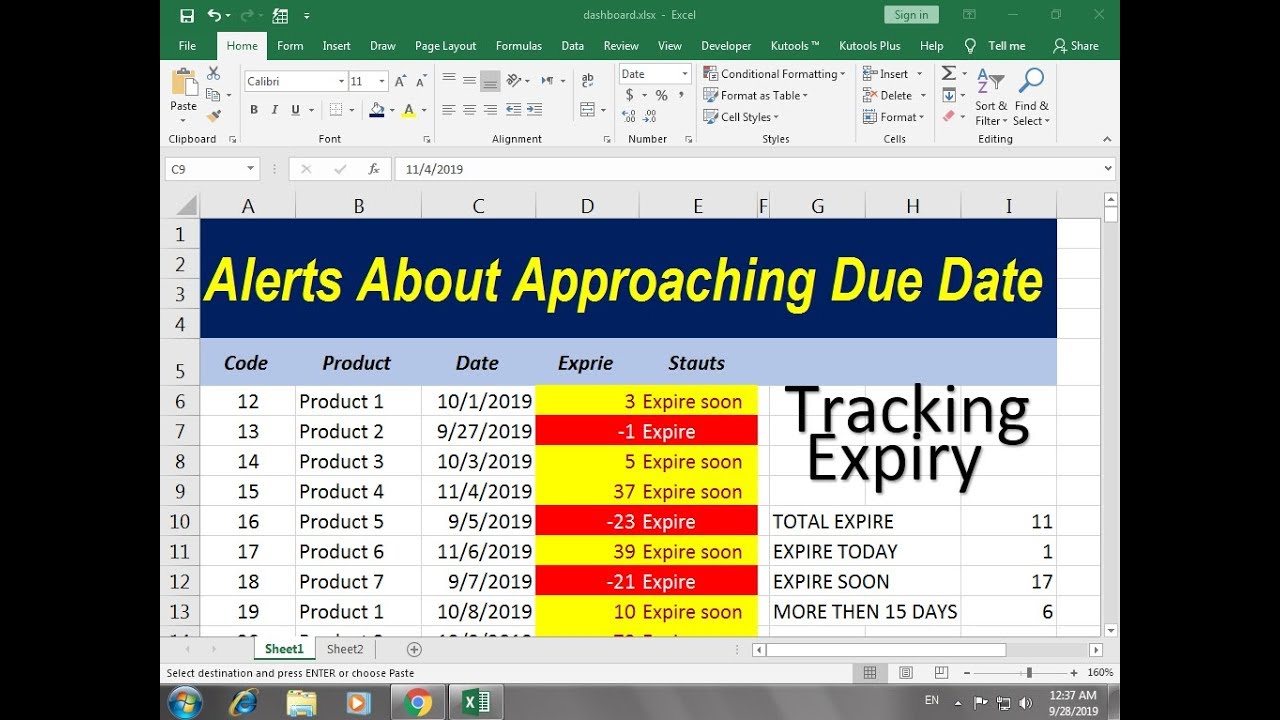Open the Date number format dropdown
Screen dimensions: 1280x720
(685, 74)
